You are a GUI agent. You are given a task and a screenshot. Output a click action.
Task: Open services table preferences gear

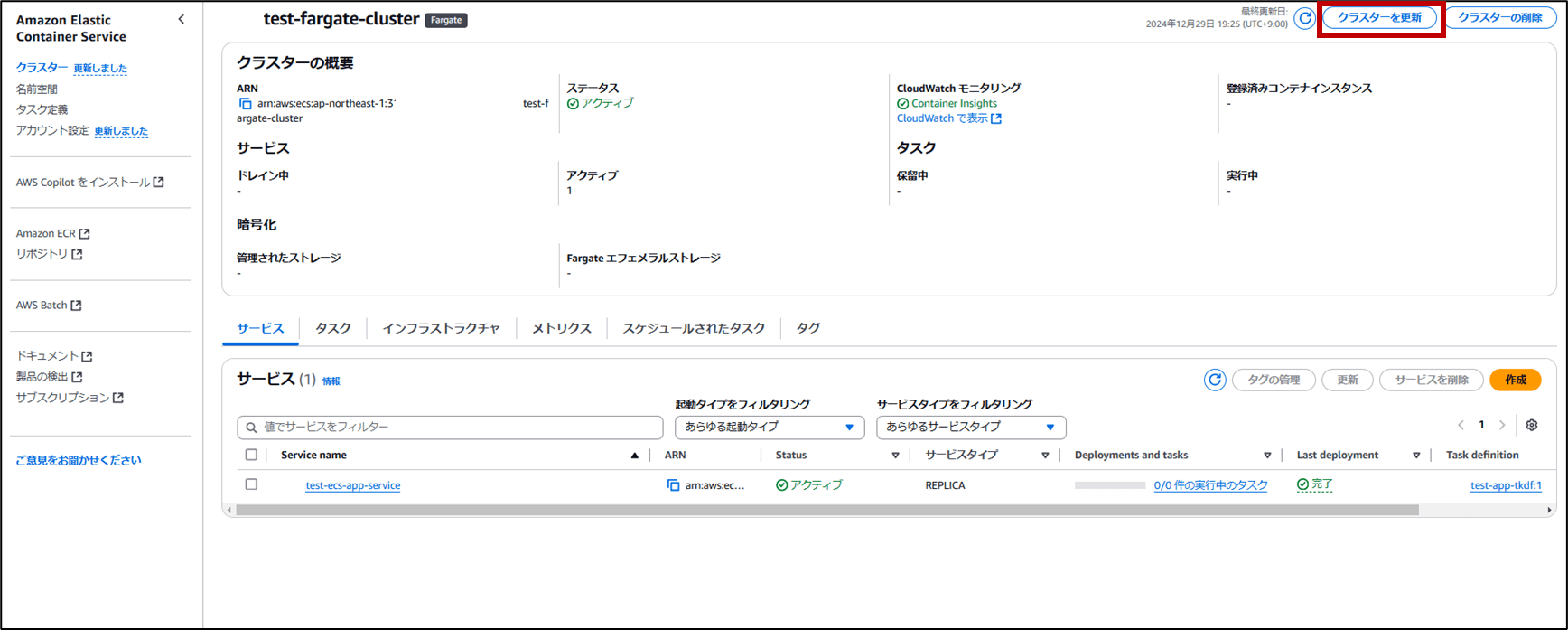coord(1531,425)
